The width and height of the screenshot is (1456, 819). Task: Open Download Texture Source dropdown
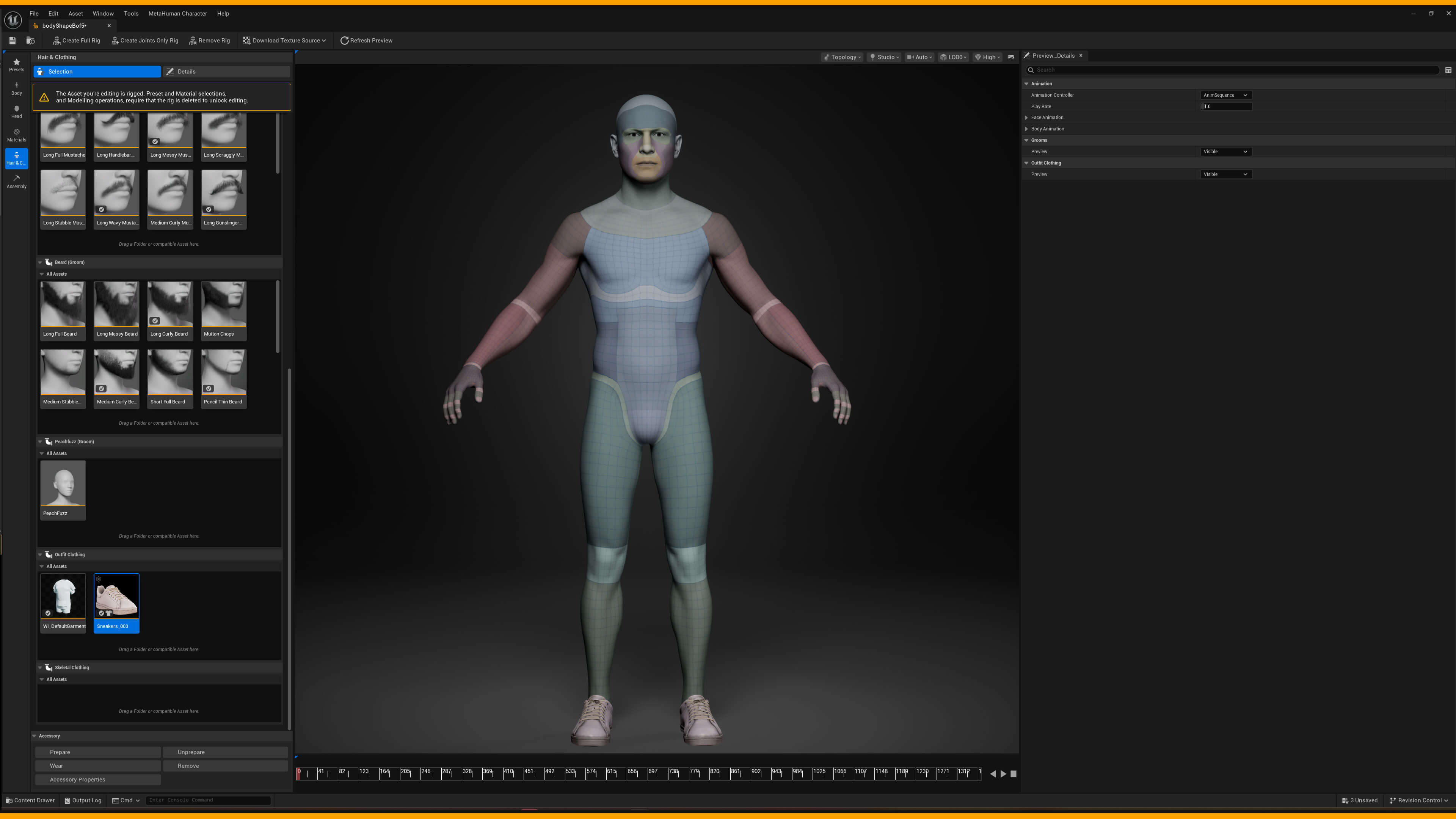coord(284,41)
